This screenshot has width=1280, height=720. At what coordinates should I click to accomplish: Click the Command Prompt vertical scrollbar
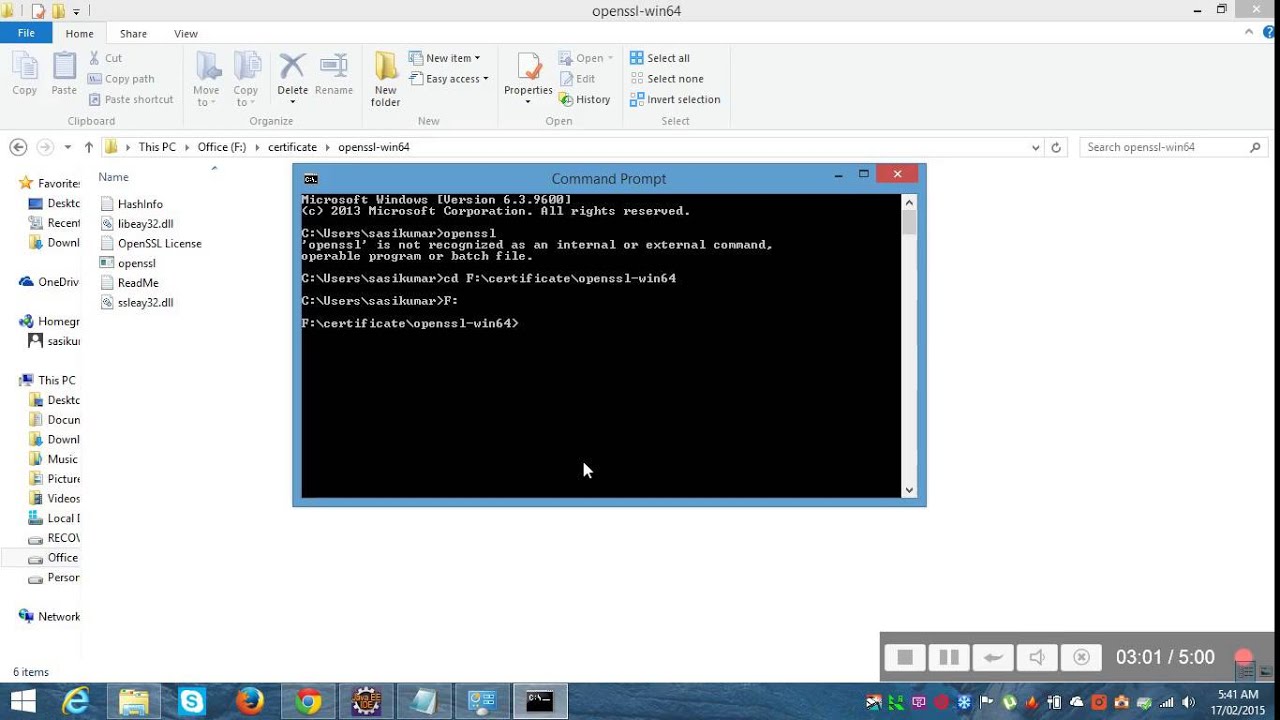tap(909, 344)
